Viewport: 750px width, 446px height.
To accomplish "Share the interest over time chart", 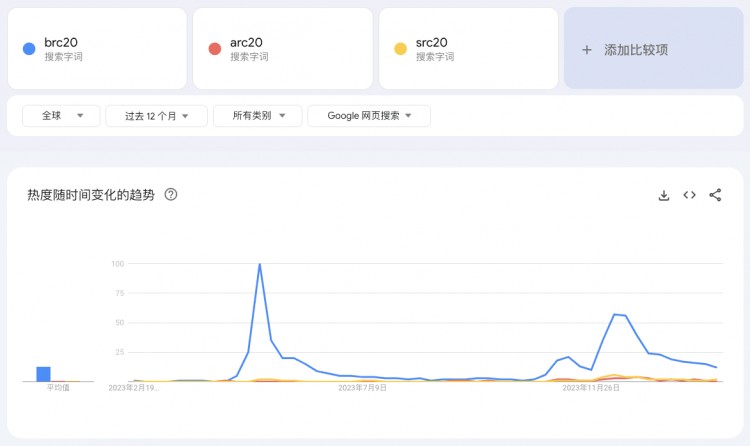I will (715, 195).
